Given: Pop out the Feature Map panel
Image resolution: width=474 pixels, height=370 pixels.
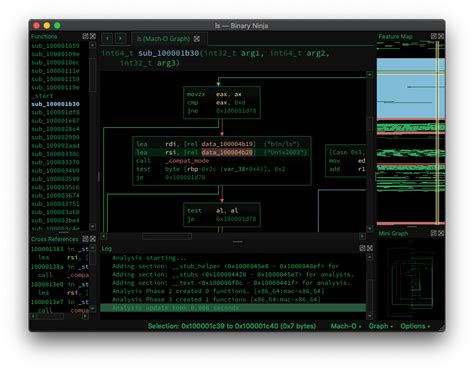Looking at the screenshot, I should pyautogui.click(x=434, y=36).
